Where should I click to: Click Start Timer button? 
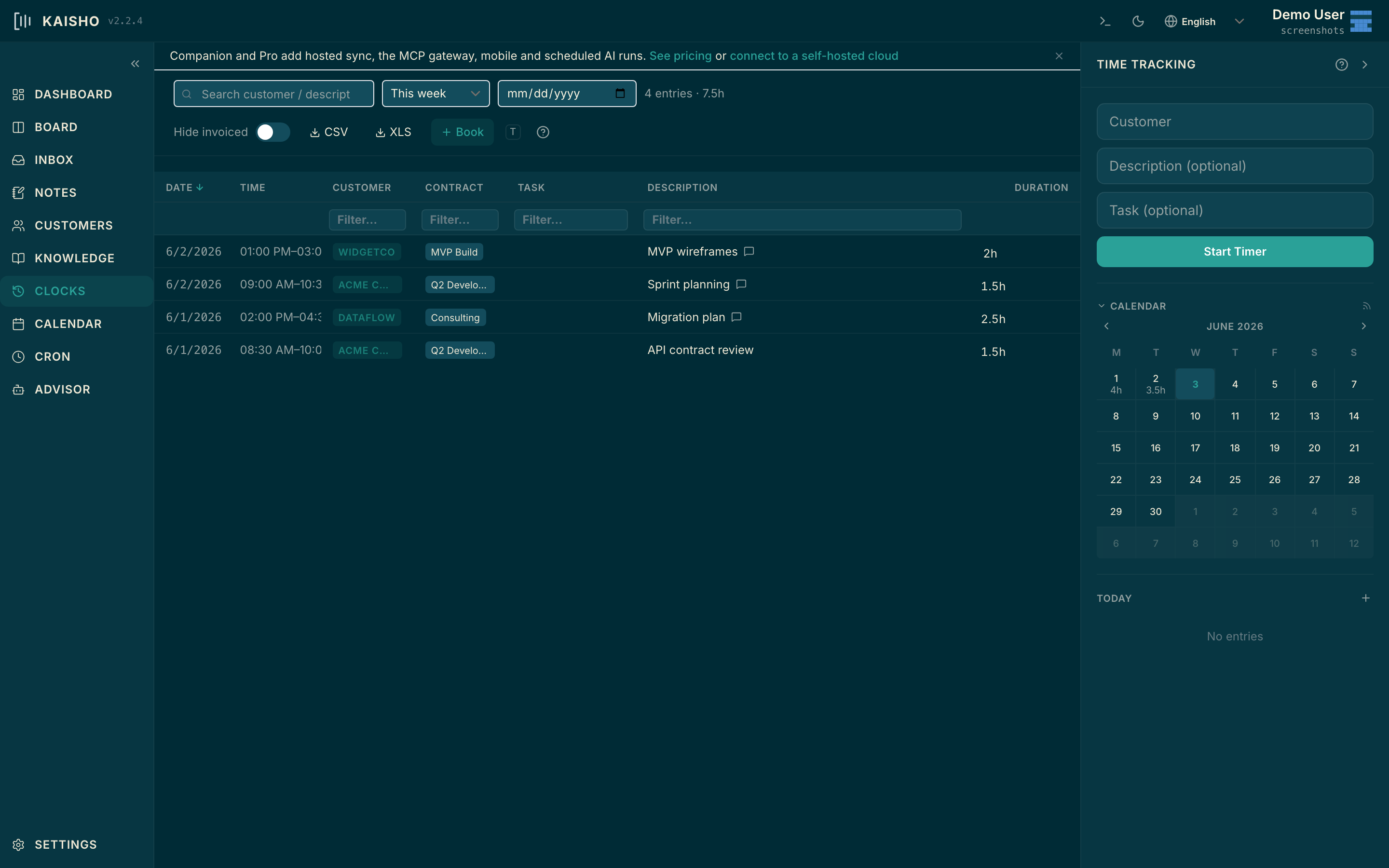[x=1235, y=251]
